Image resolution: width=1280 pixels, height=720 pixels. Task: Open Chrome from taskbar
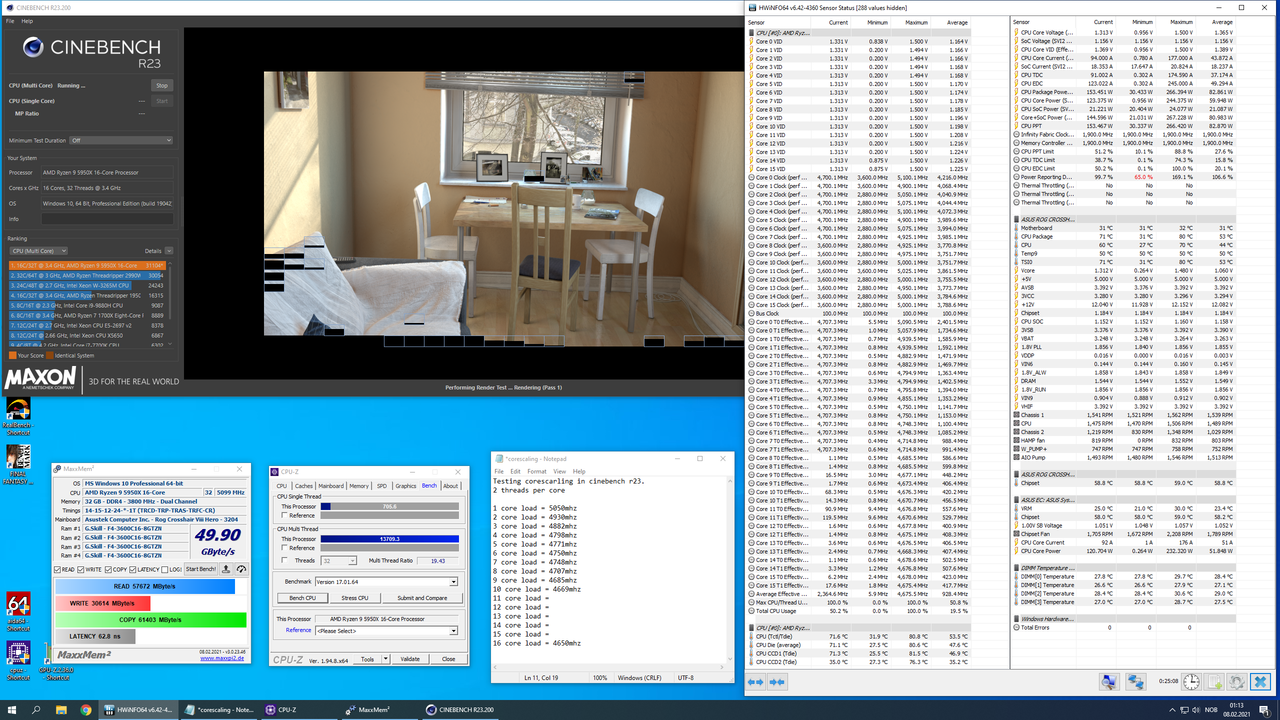[x=85, y=709]
